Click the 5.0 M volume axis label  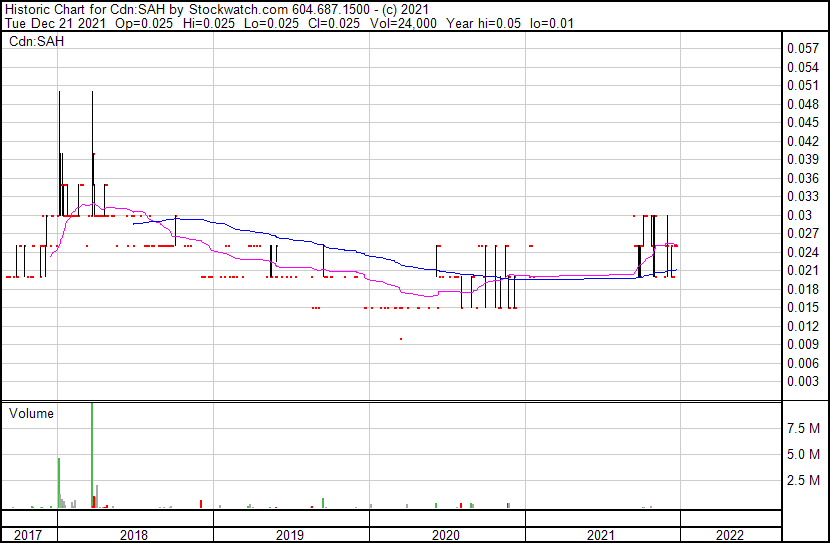point(803,454)
